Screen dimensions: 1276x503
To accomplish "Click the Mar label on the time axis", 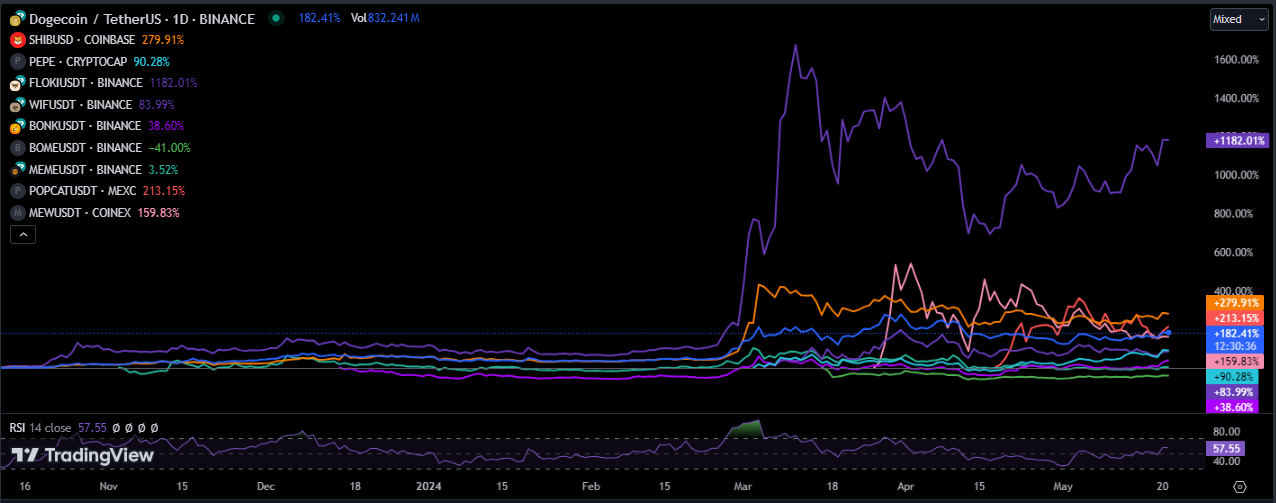I will (743, 486).
